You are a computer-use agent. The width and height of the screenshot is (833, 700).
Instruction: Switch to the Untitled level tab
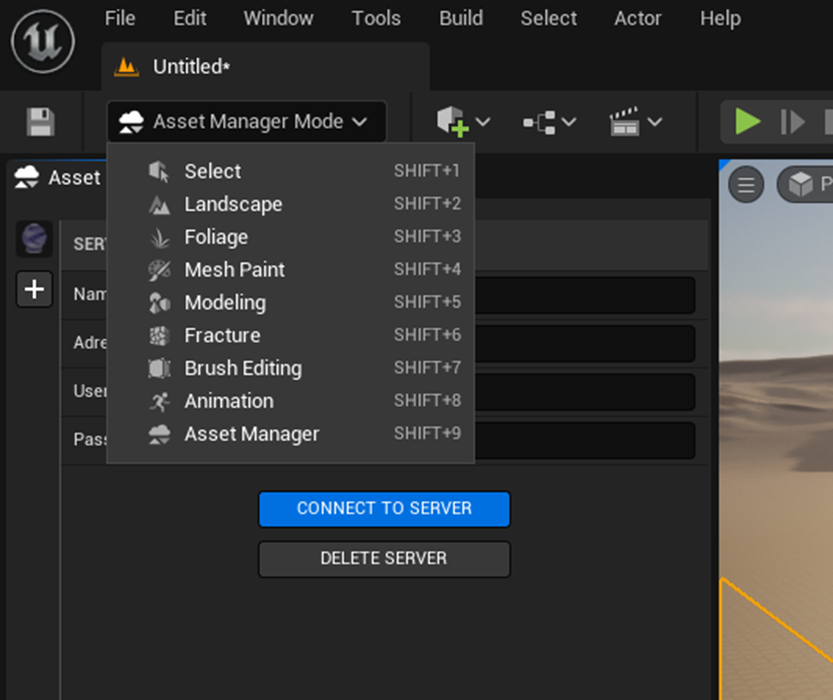click(x=190, y=67)
